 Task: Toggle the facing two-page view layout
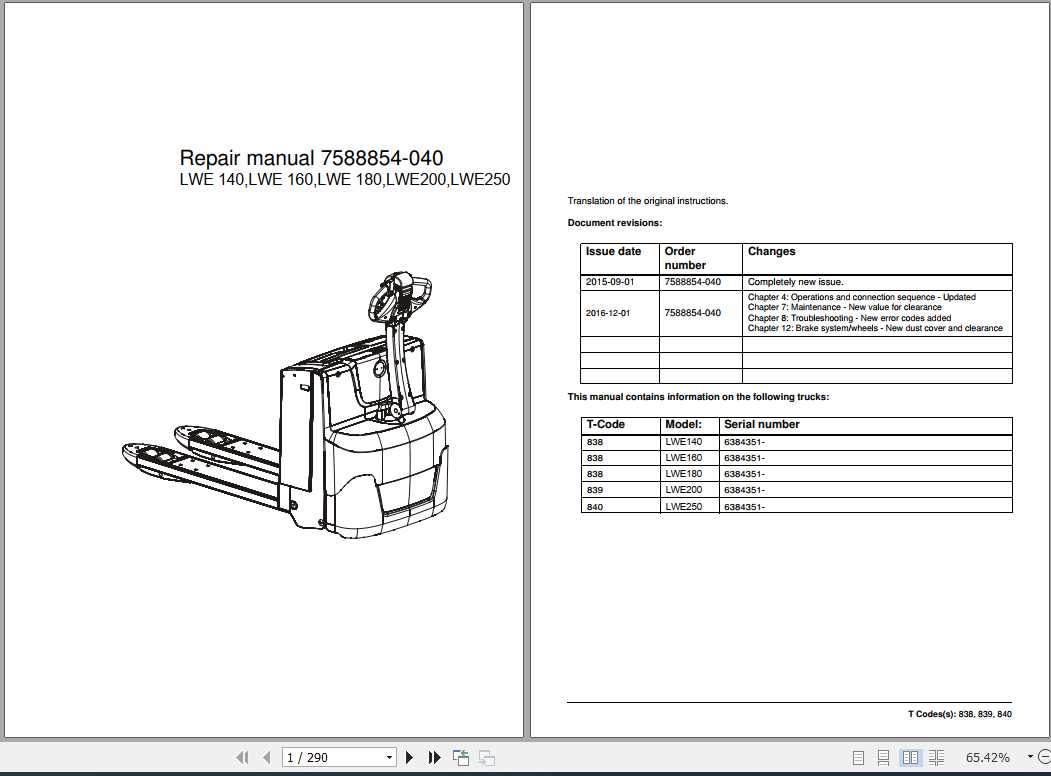point(911,757)
